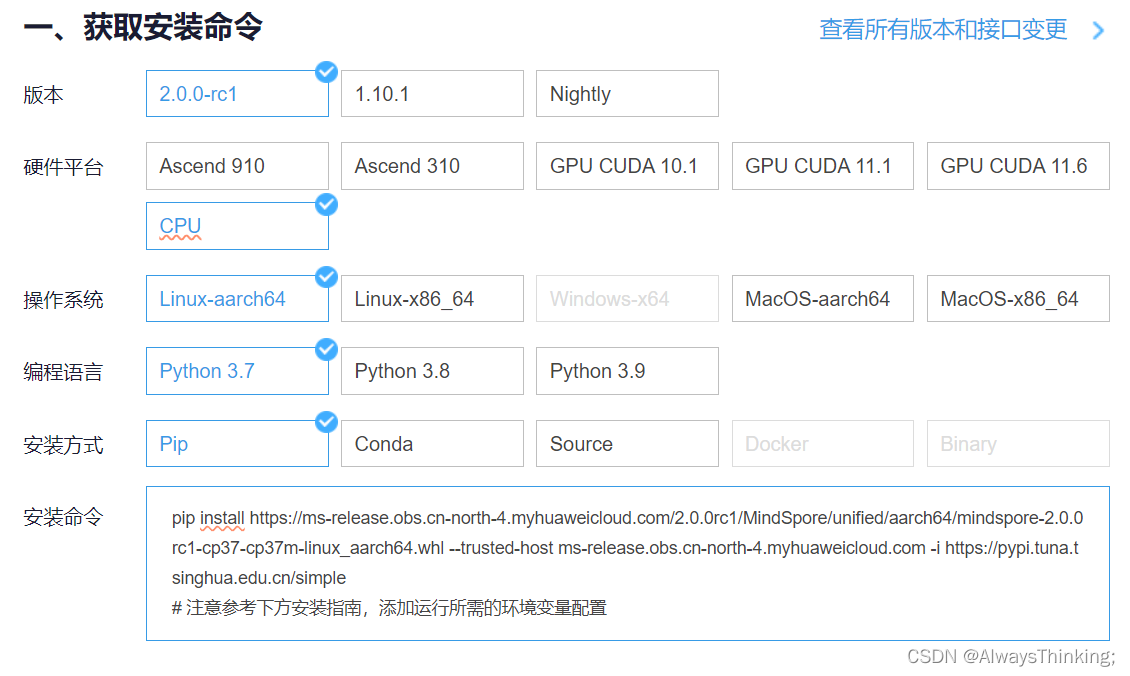
Task: Select Pip installation method
Action: pos(237,444)
